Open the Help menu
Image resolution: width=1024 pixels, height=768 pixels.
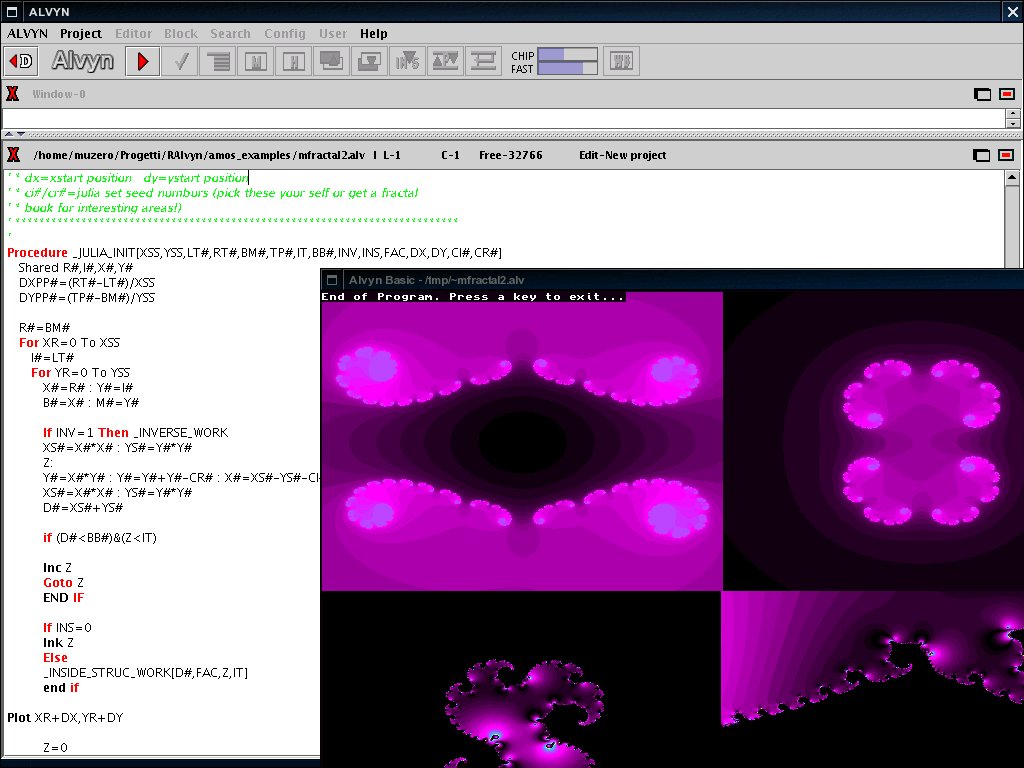(373, 33)
